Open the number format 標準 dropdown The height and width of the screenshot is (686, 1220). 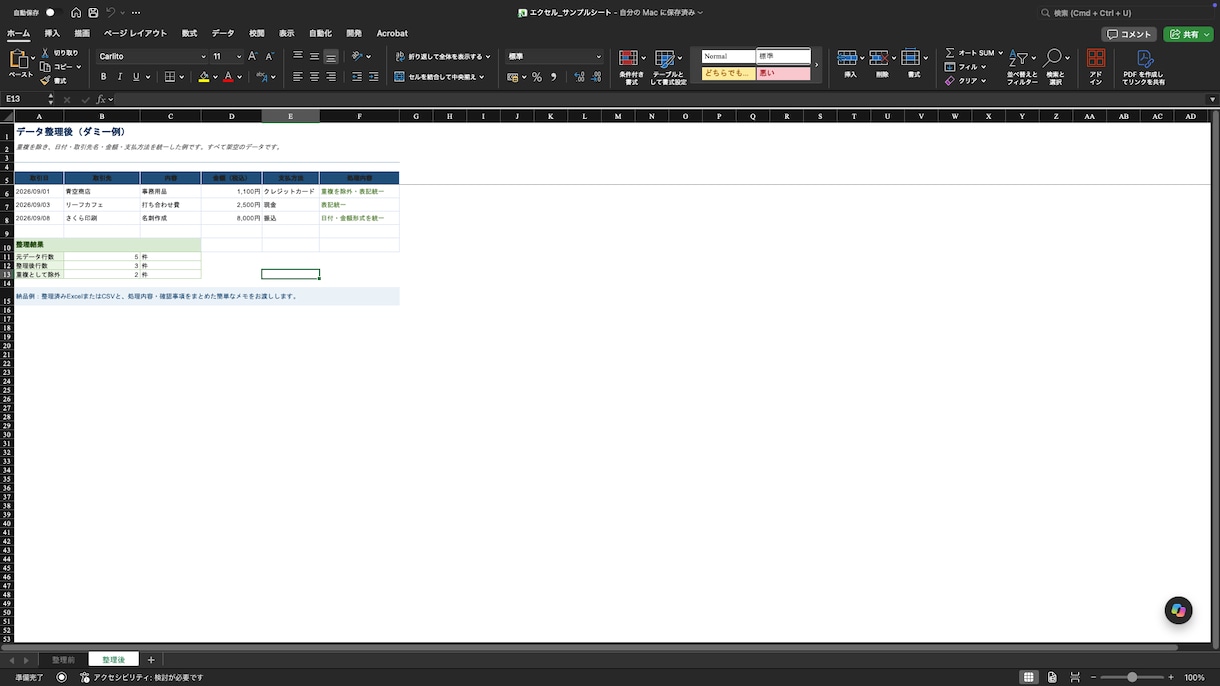pos(599,57)
